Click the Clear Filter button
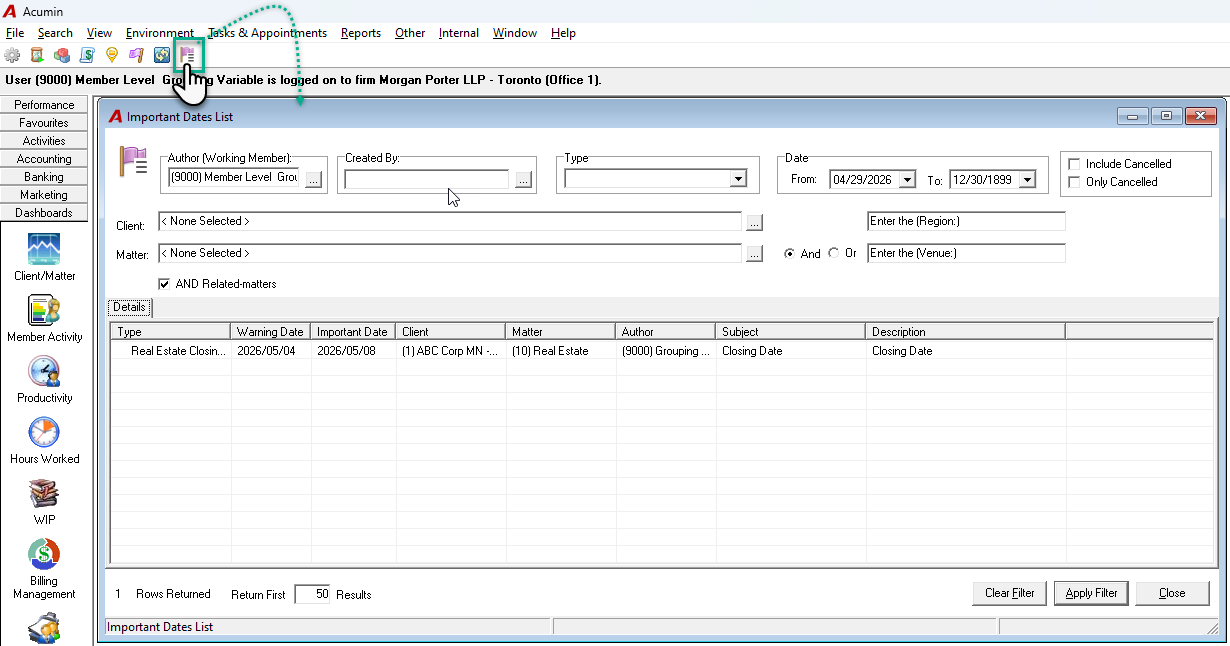This screenshot has height=646, width=1230. (x=1010, y=593)
